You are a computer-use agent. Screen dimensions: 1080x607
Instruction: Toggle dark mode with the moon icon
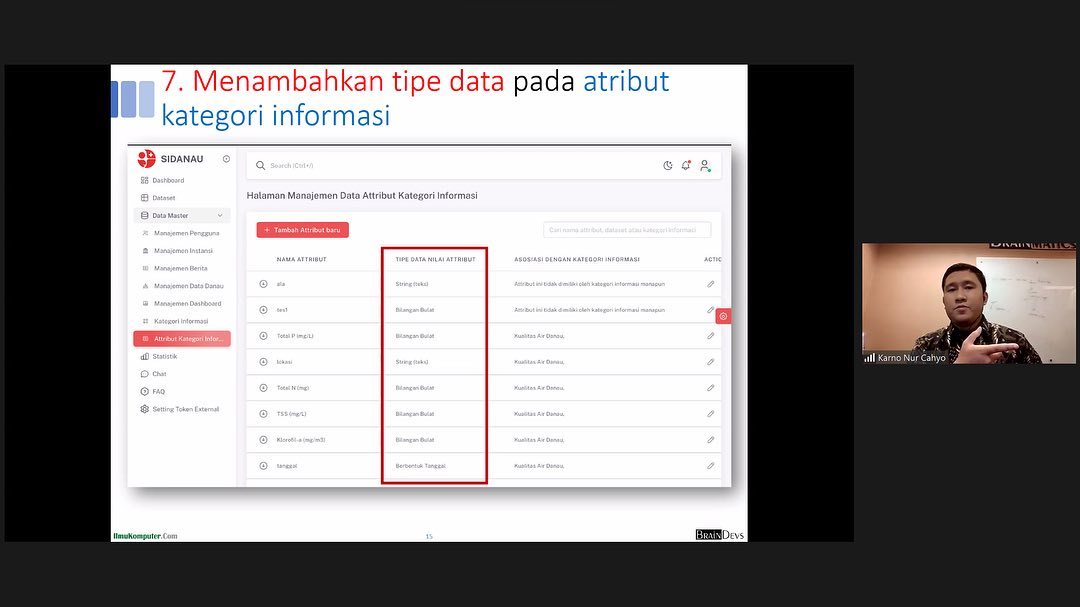[x=668, y=166]
